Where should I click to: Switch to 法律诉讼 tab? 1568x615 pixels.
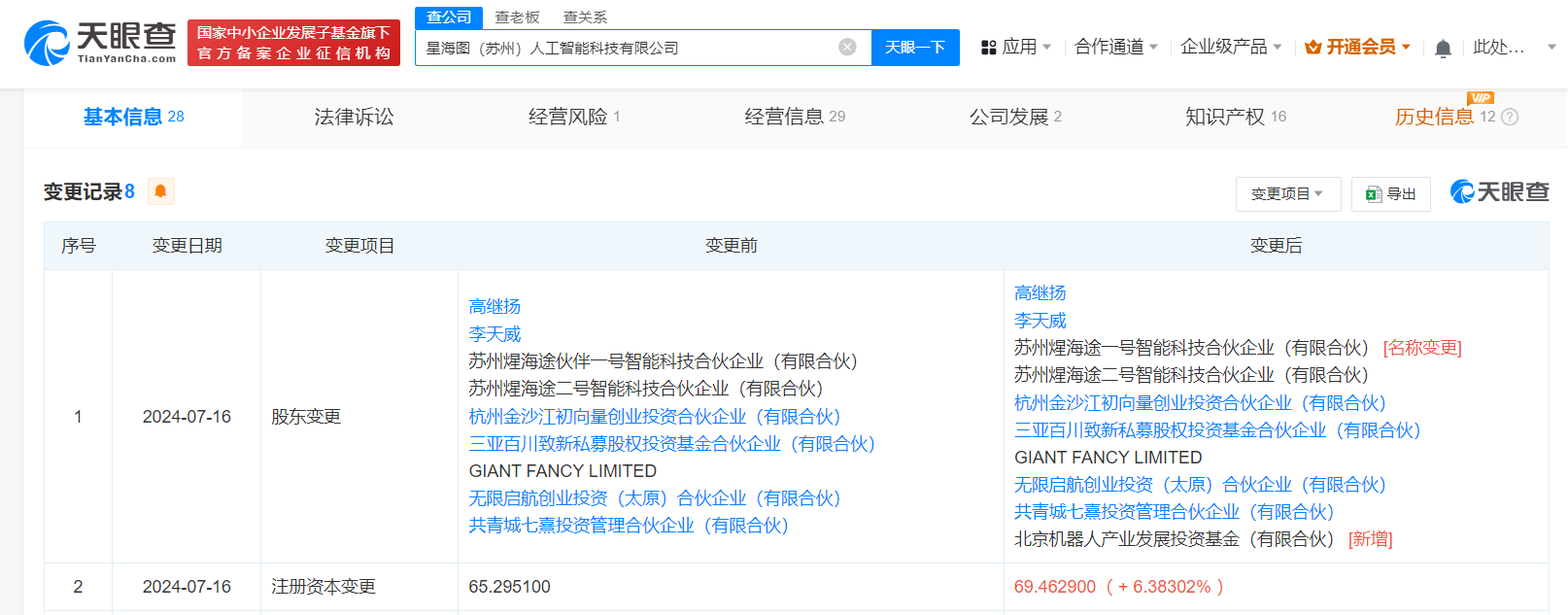point(354,118)
